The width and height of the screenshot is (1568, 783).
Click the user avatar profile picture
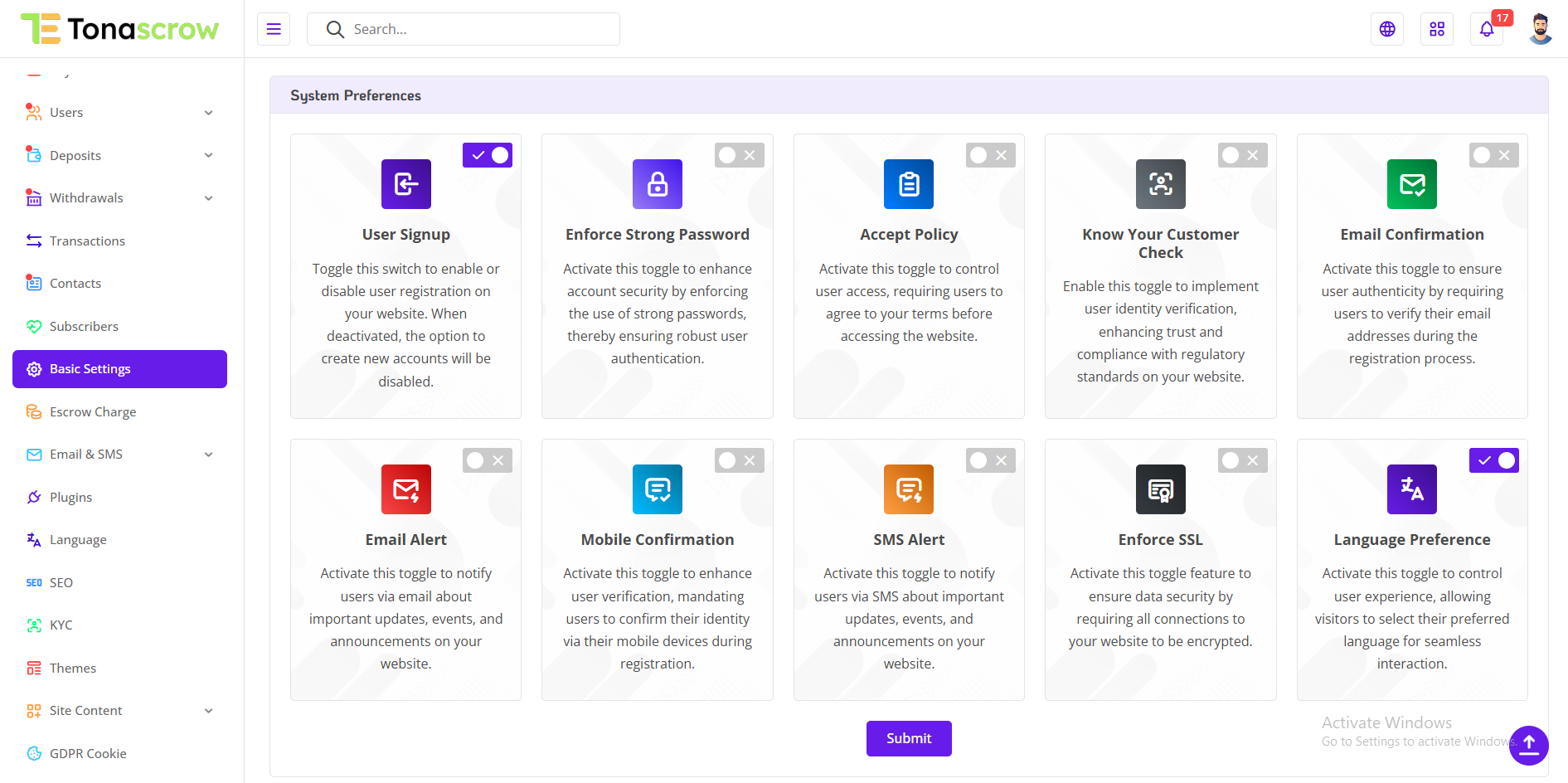point(1540,29)
